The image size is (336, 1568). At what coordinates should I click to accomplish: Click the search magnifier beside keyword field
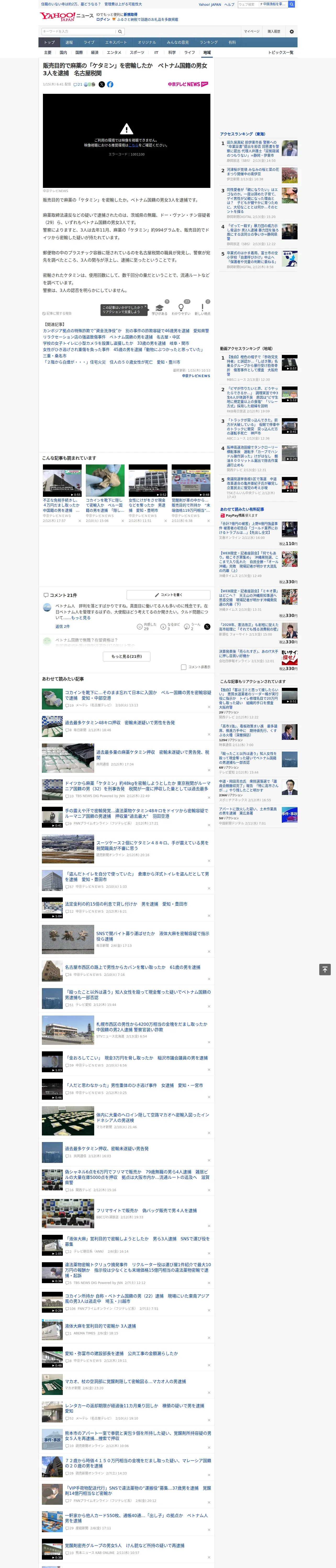click(x=120, y=32)
